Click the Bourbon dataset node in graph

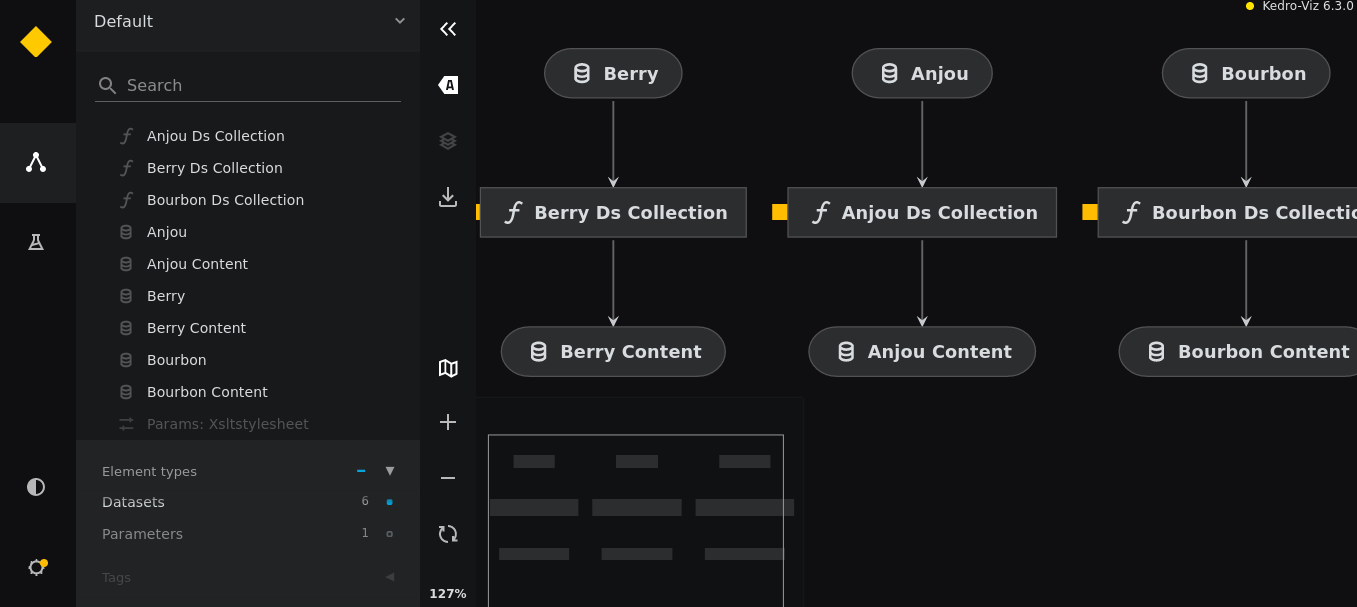point(1246,74)
